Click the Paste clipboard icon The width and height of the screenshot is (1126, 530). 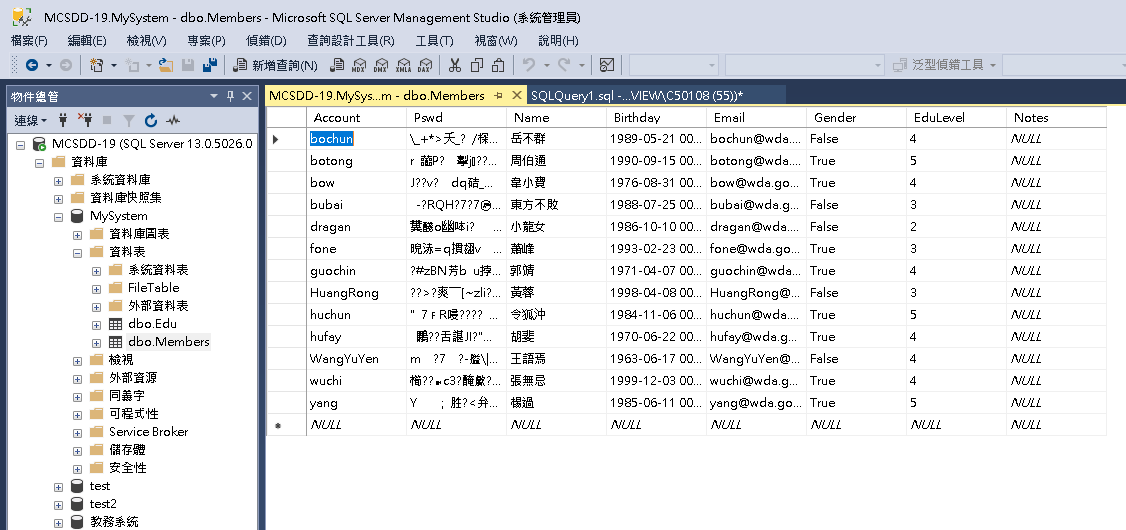coord(498,65)
